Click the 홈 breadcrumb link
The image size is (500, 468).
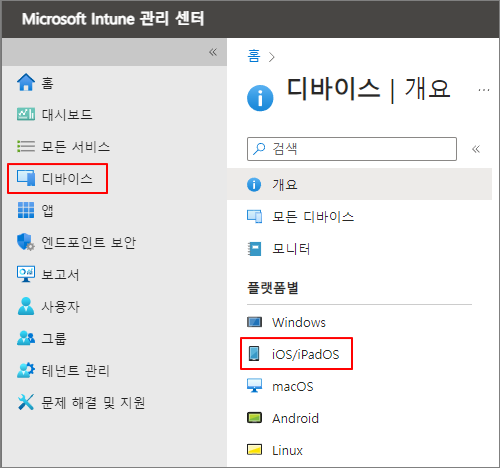click(254, 56)
